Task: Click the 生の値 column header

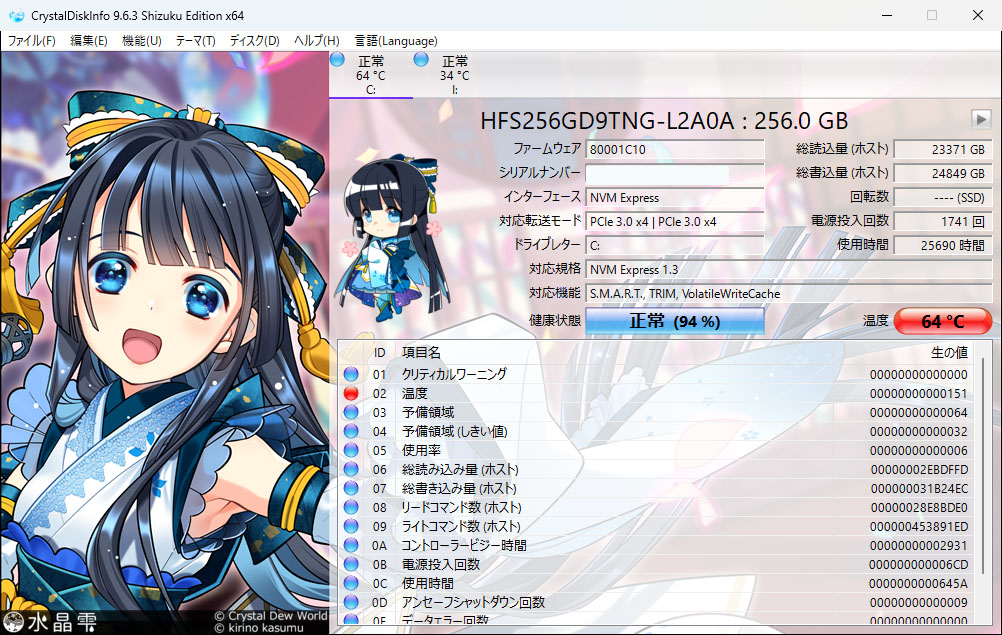Action: [x=949, y=353]
